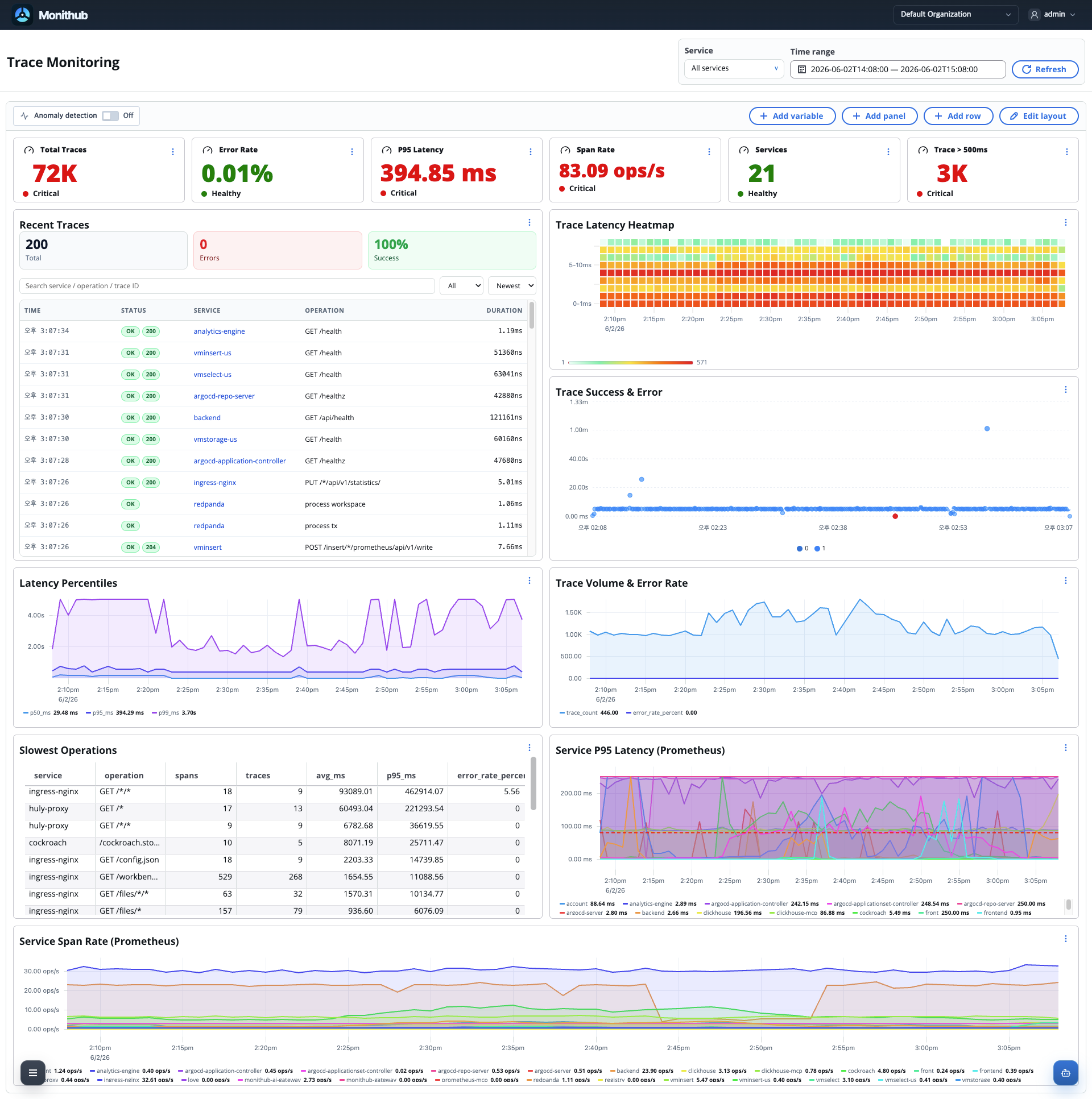Click the gauge icon beside Span Rate
This screenshot has height=1099, width=1092.
coord(565,150)
